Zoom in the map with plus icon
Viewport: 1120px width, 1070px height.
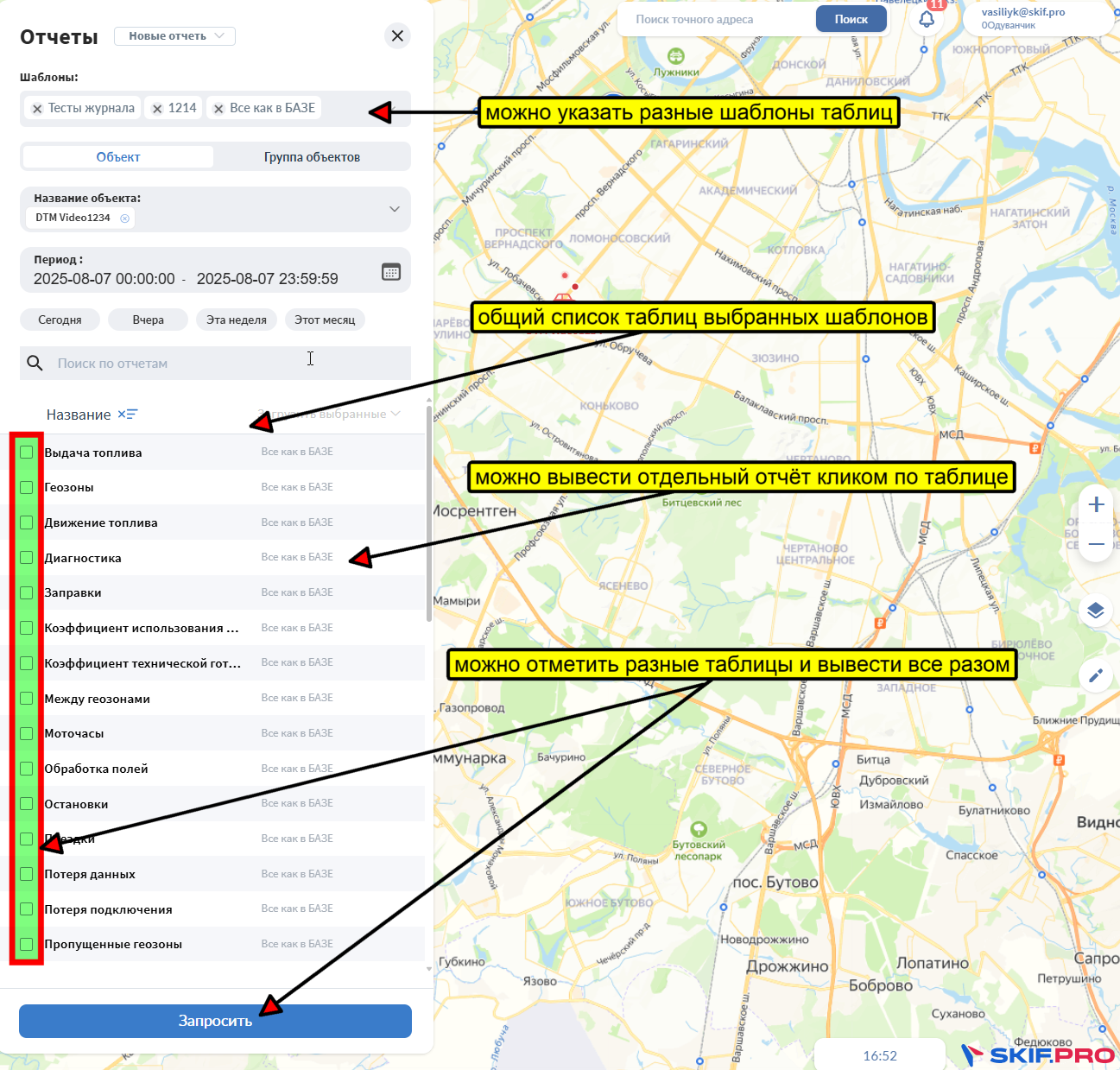tap(1096, 504)
